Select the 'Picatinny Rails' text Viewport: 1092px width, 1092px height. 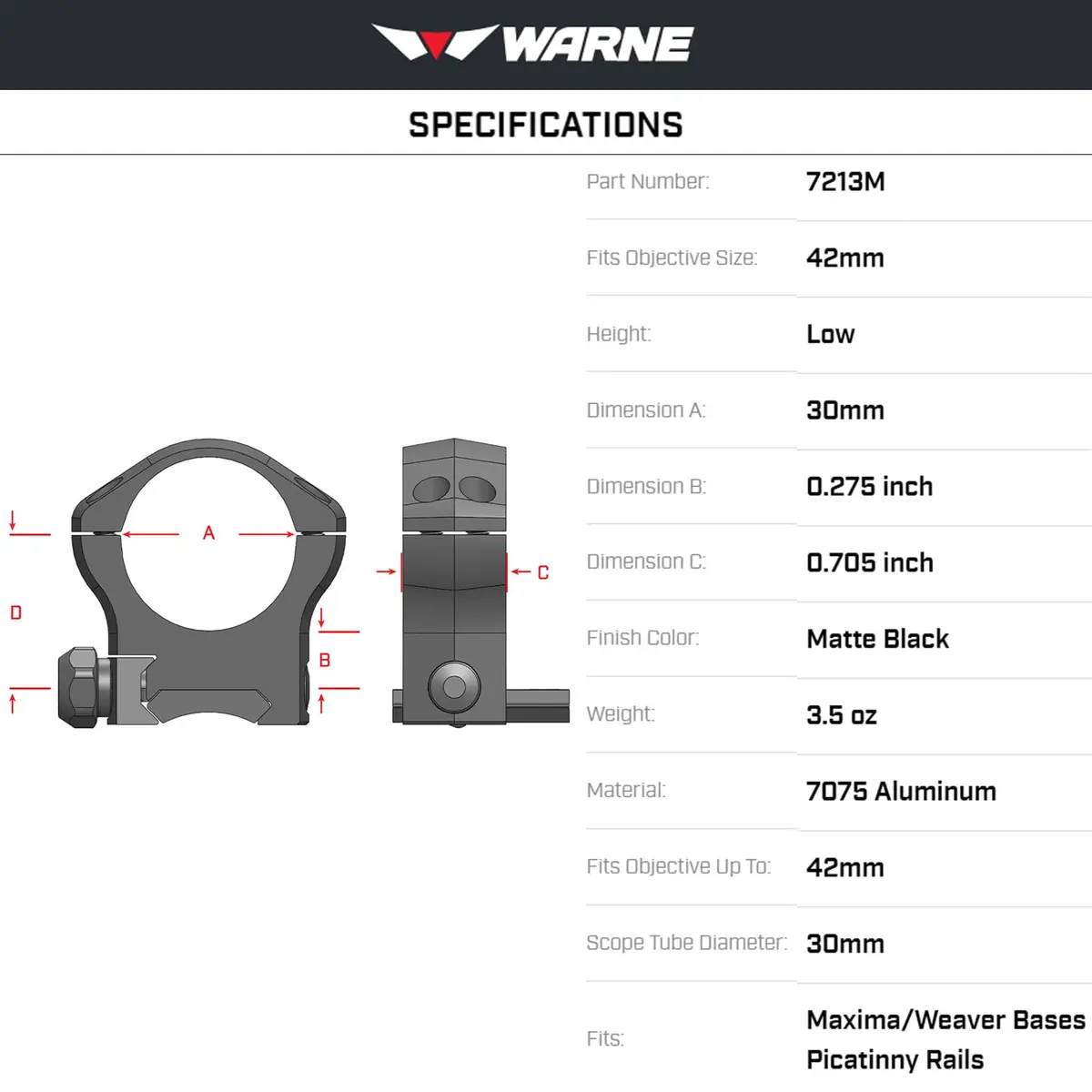pyautogui.click(x=895, y=1060)
